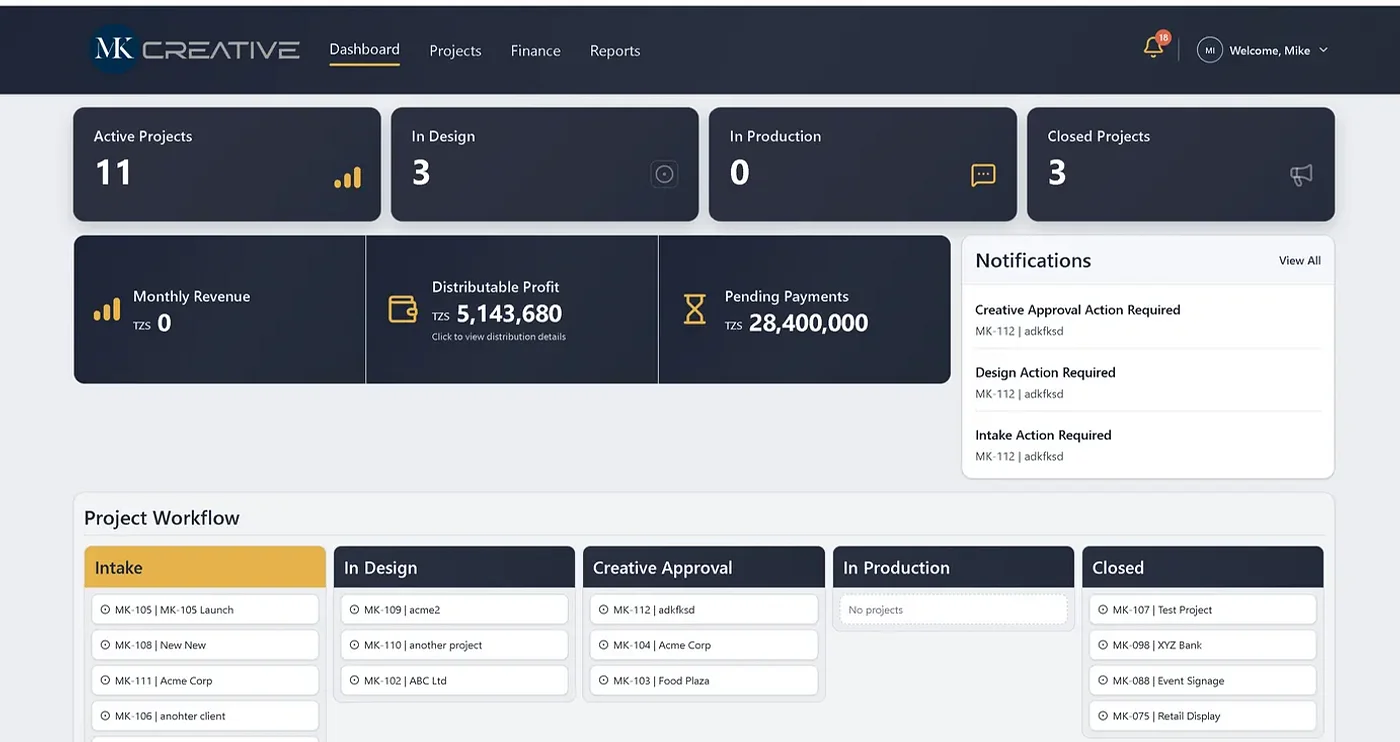Click the 'MK-103 | Food Plaza' text
The height and width of the screenshot is (742, 1400).
point(661,681)
